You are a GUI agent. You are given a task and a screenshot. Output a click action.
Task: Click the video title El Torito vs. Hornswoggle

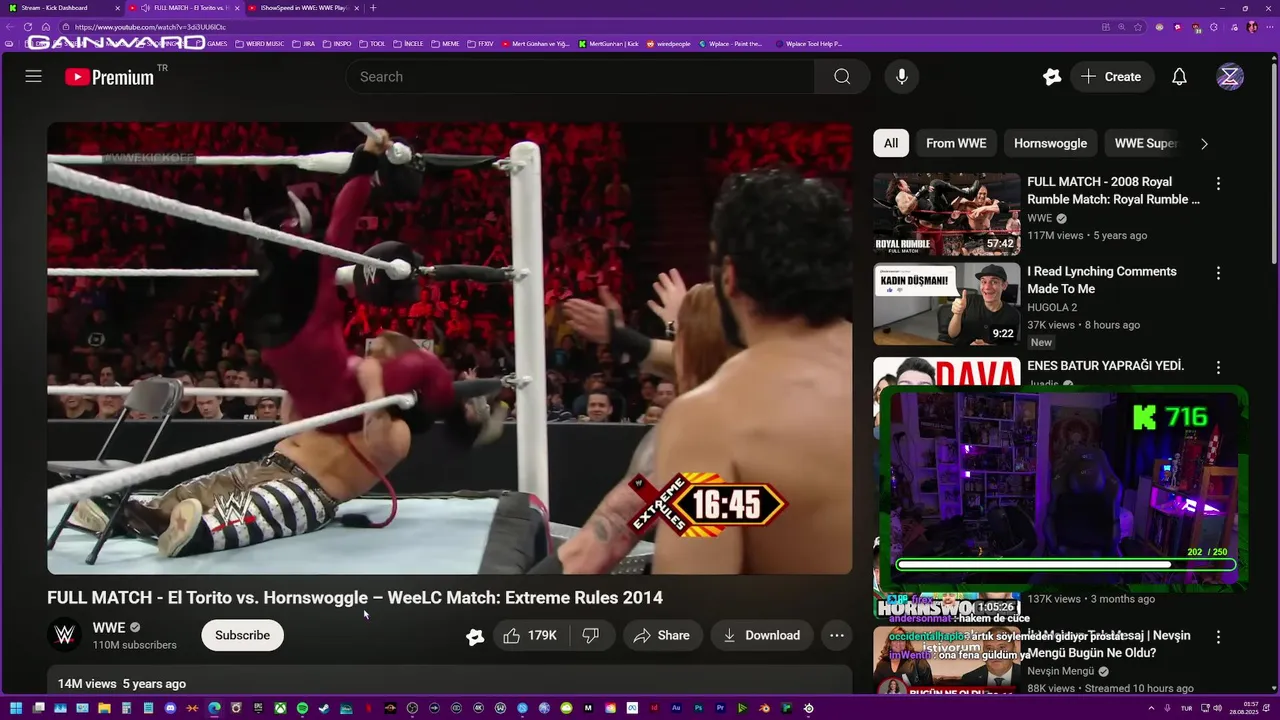point(355,598)
